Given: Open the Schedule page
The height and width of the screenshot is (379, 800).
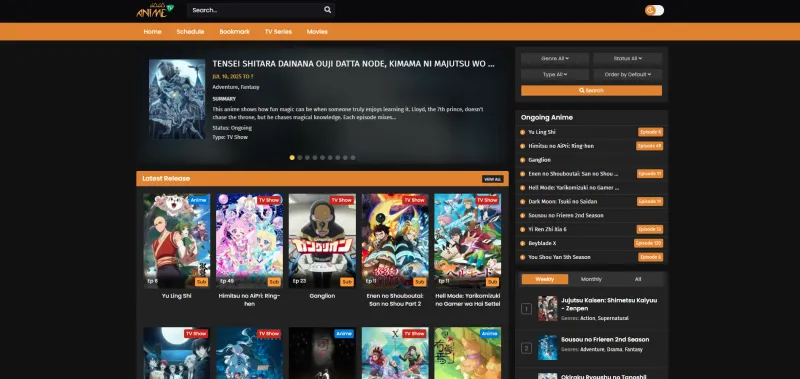Looking at the screenshot, I should (x=190, y=32).
